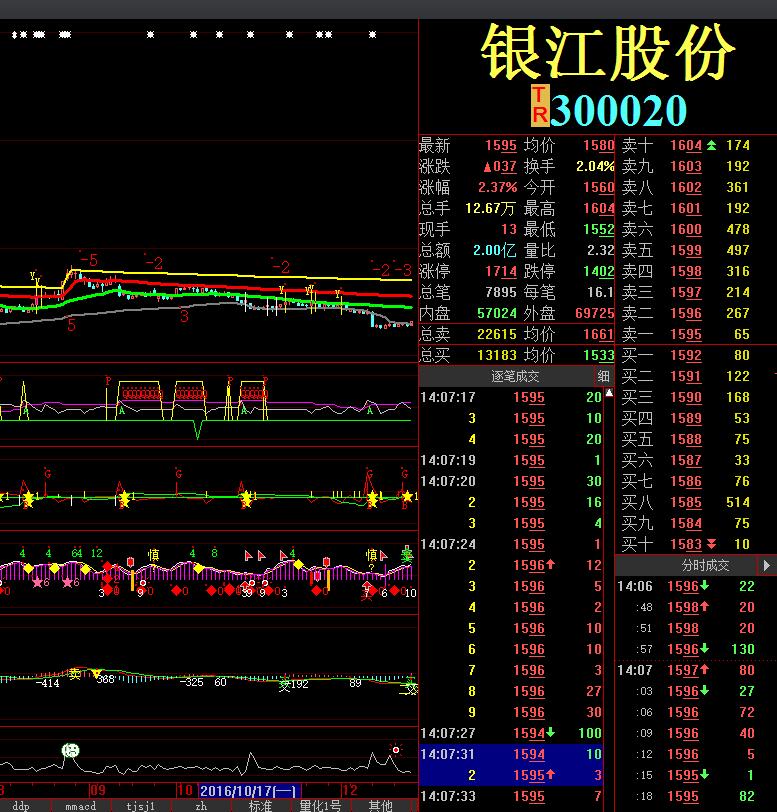
Task: Click the stock code 300020
Action: [618, 110]
